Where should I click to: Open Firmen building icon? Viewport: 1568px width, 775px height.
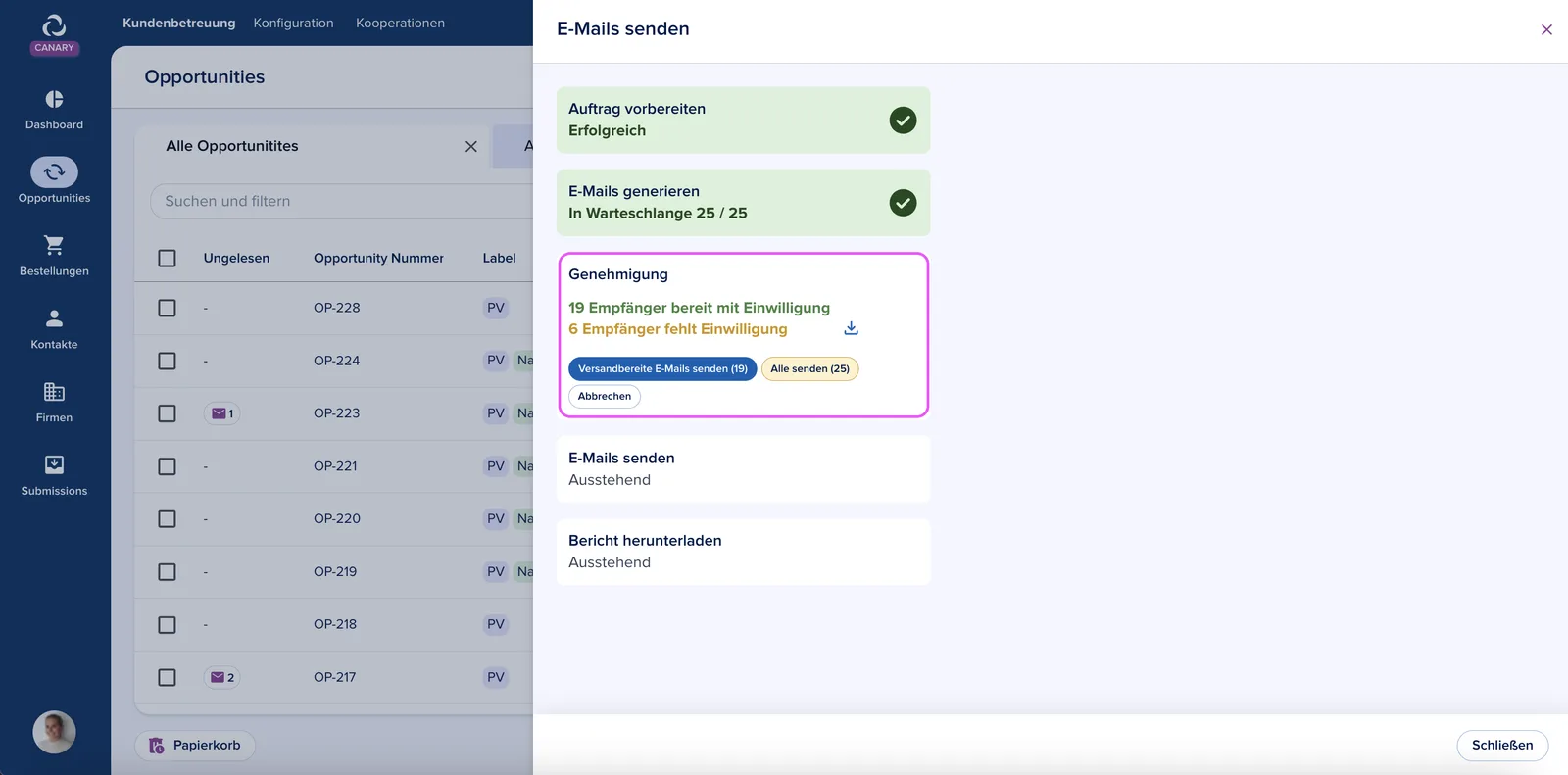[54, 392]
